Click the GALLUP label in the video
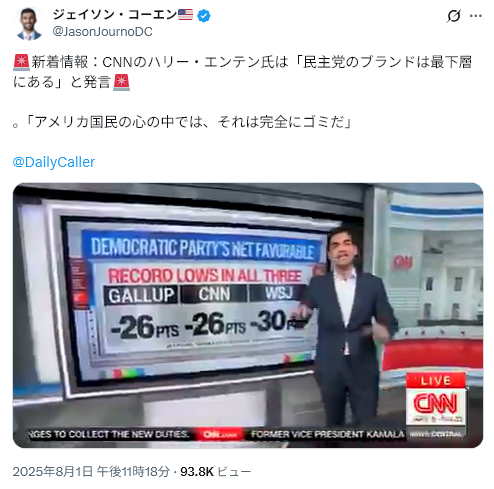 (x=141, y=295)
